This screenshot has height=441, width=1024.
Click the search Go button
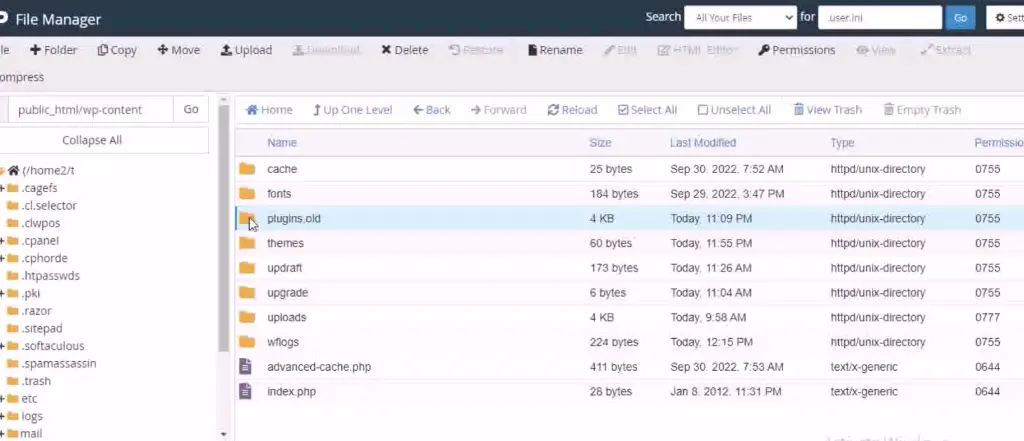pos(960,18)
